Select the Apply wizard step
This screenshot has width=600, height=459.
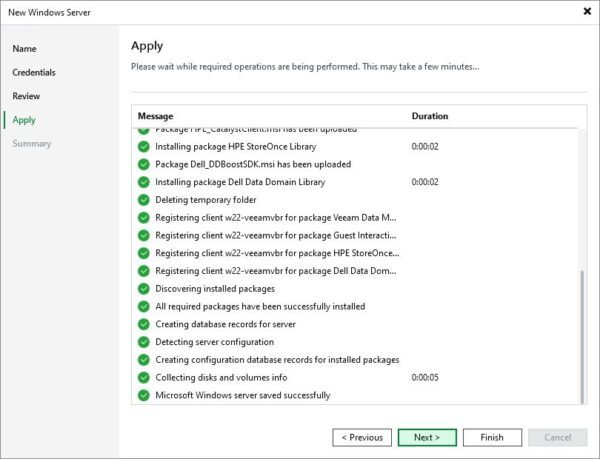click(24, 120)
